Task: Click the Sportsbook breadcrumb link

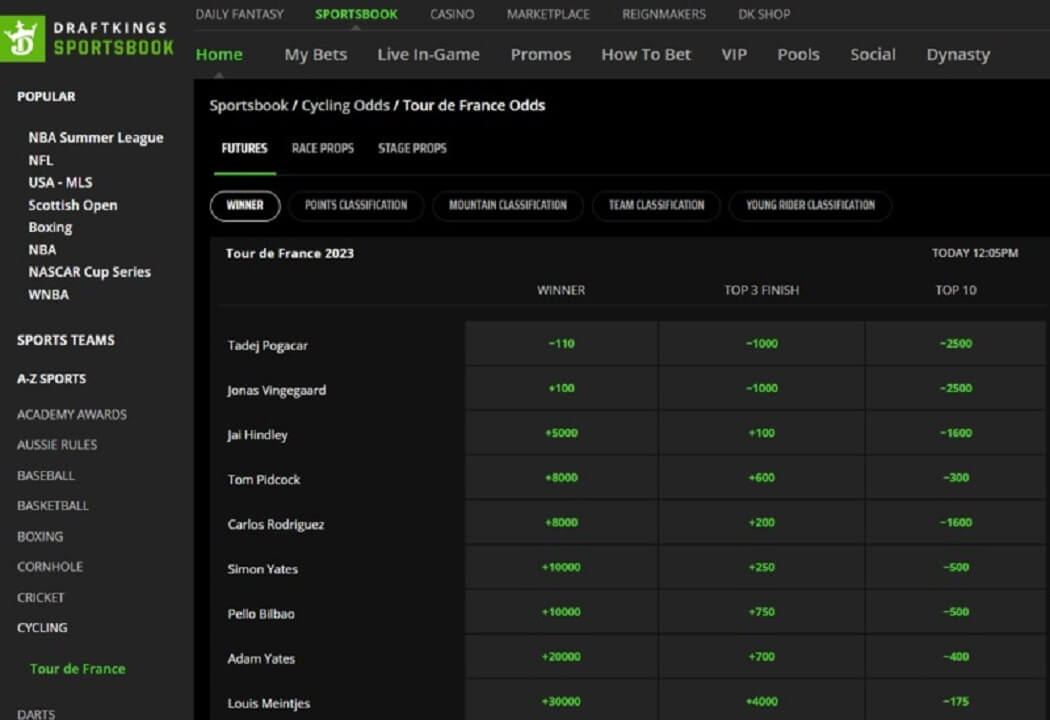Action: [248, 105]
